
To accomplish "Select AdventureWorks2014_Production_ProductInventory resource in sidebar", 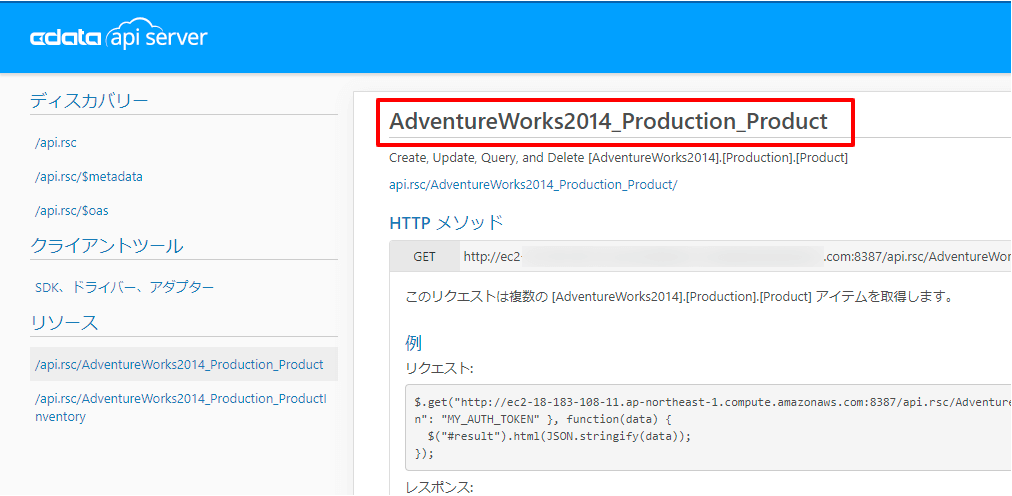I will coord(180,407).
